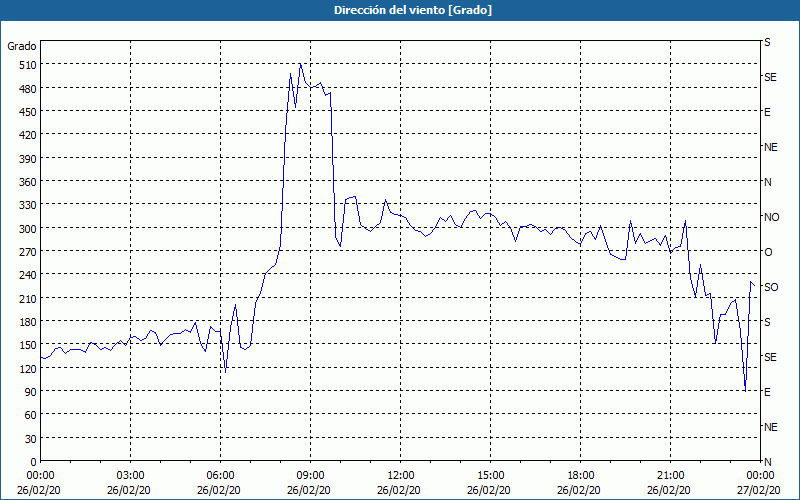Click the 00:00 time label above 26/02/20
This screenshot has height=500, width=800.
[x=39, y=476]
